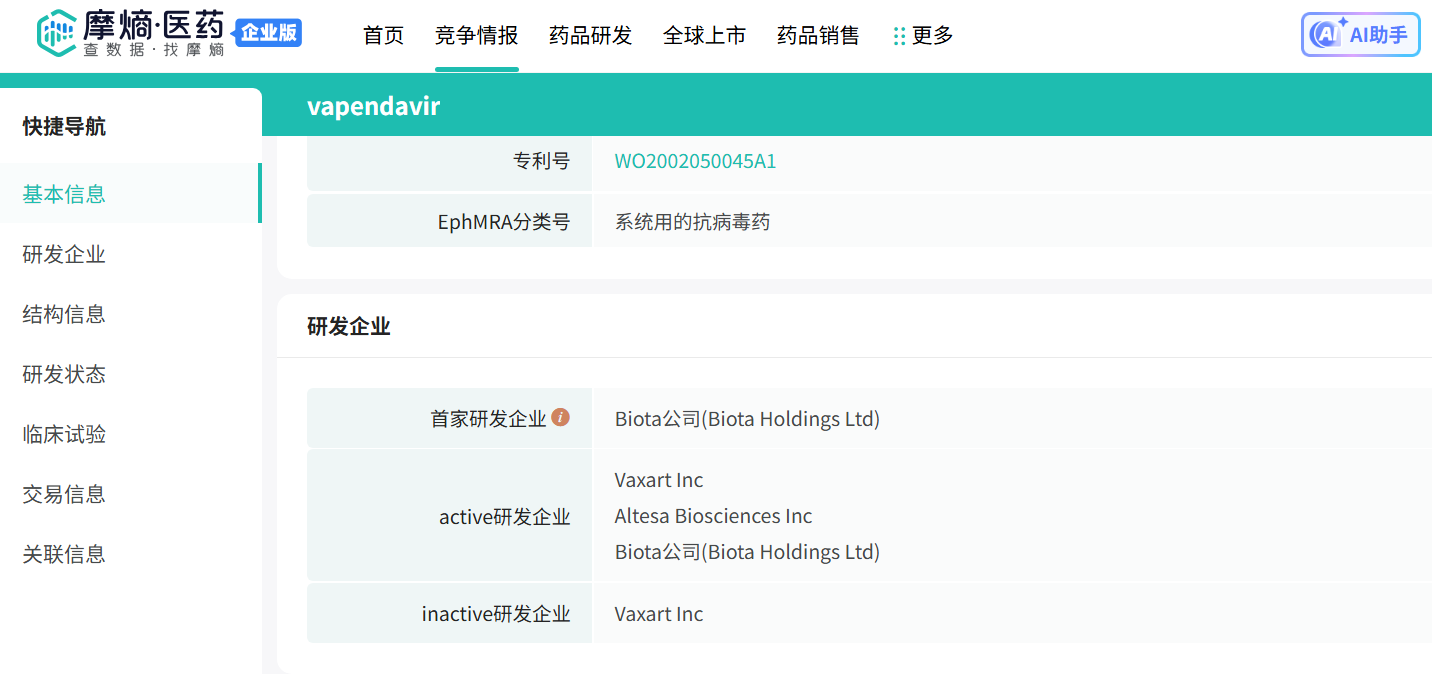Image resolution: width=1432 pixels, height=674 pixels.
Task: Switch to the 全球上市 menu
Action: [x=704, y=36]
